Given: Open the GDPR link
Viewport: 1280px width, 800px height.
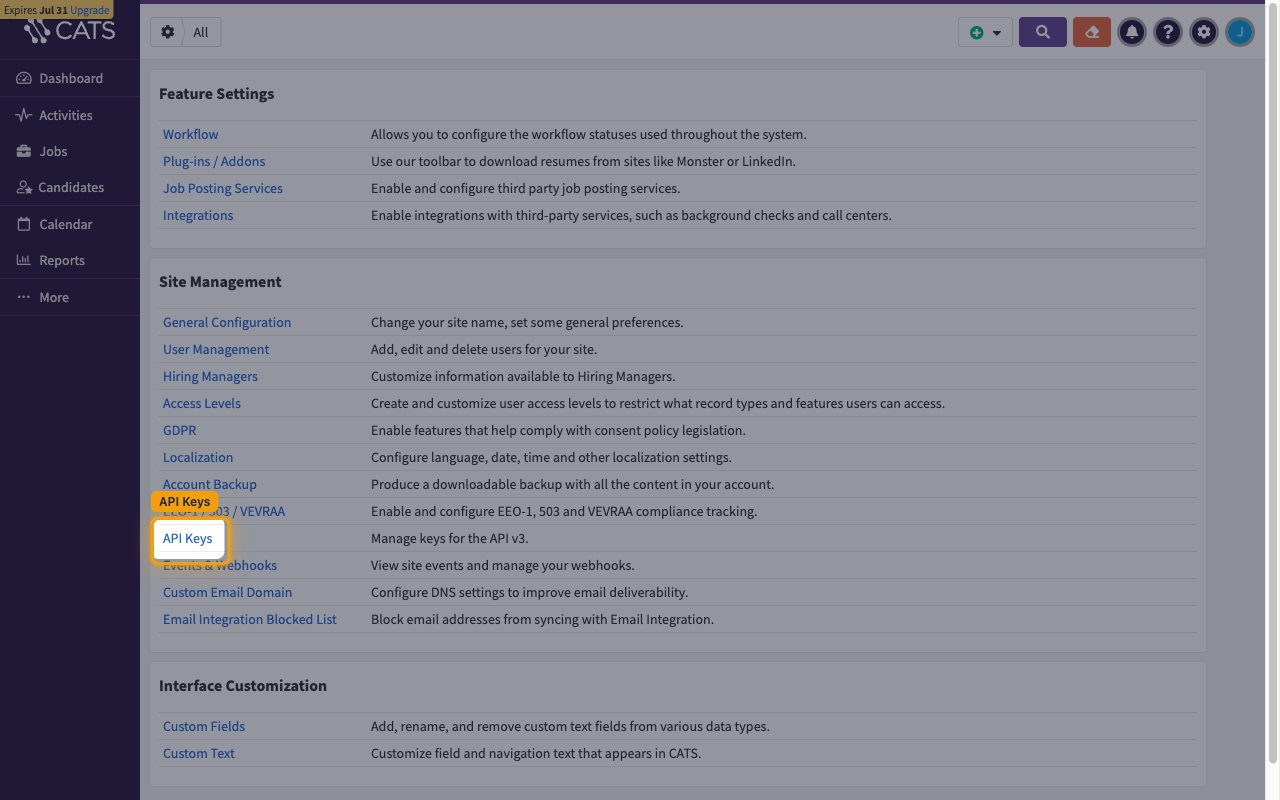Looking at the screenshot, I should [180, 430].
